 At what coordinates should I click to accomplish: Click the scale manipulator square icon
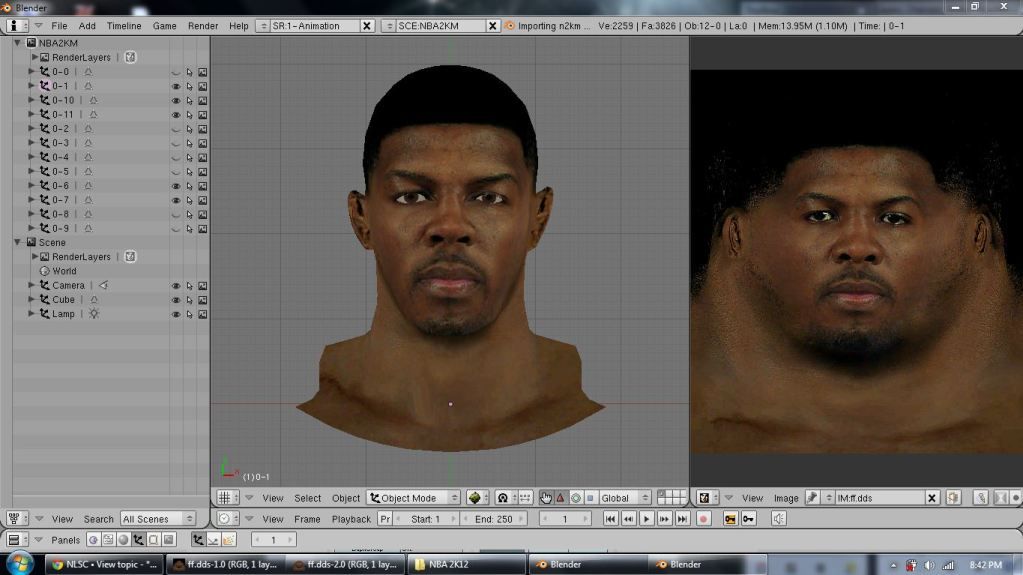[x=590, y=498]
